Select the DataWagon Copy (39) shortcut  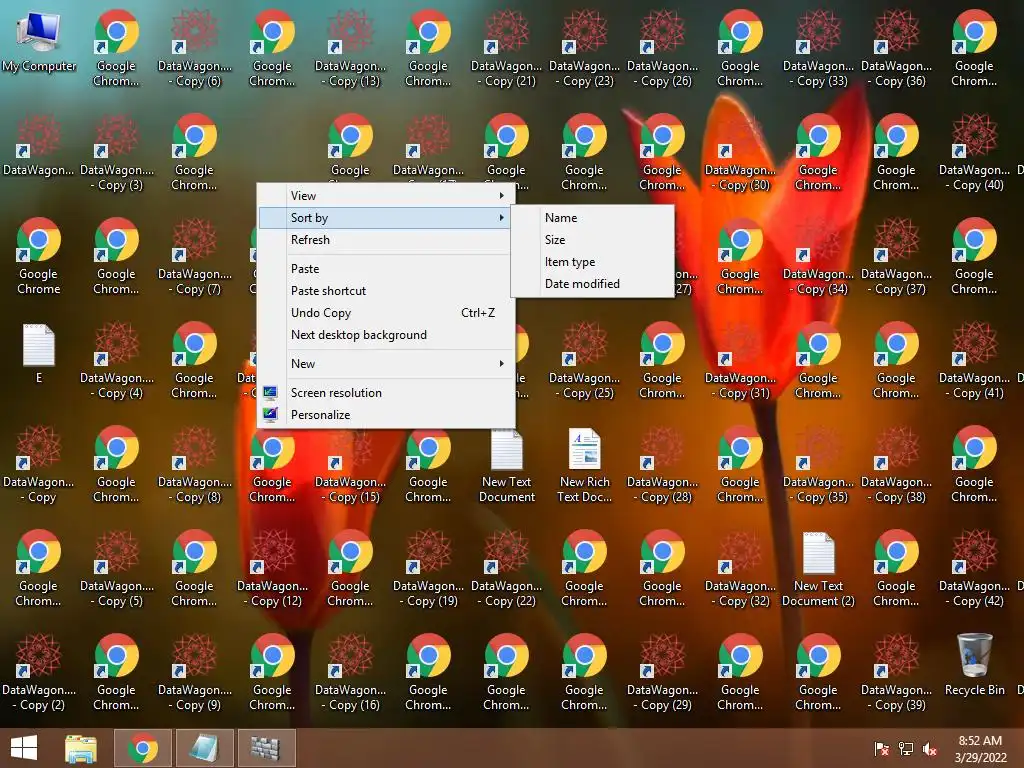click(897, 673)
